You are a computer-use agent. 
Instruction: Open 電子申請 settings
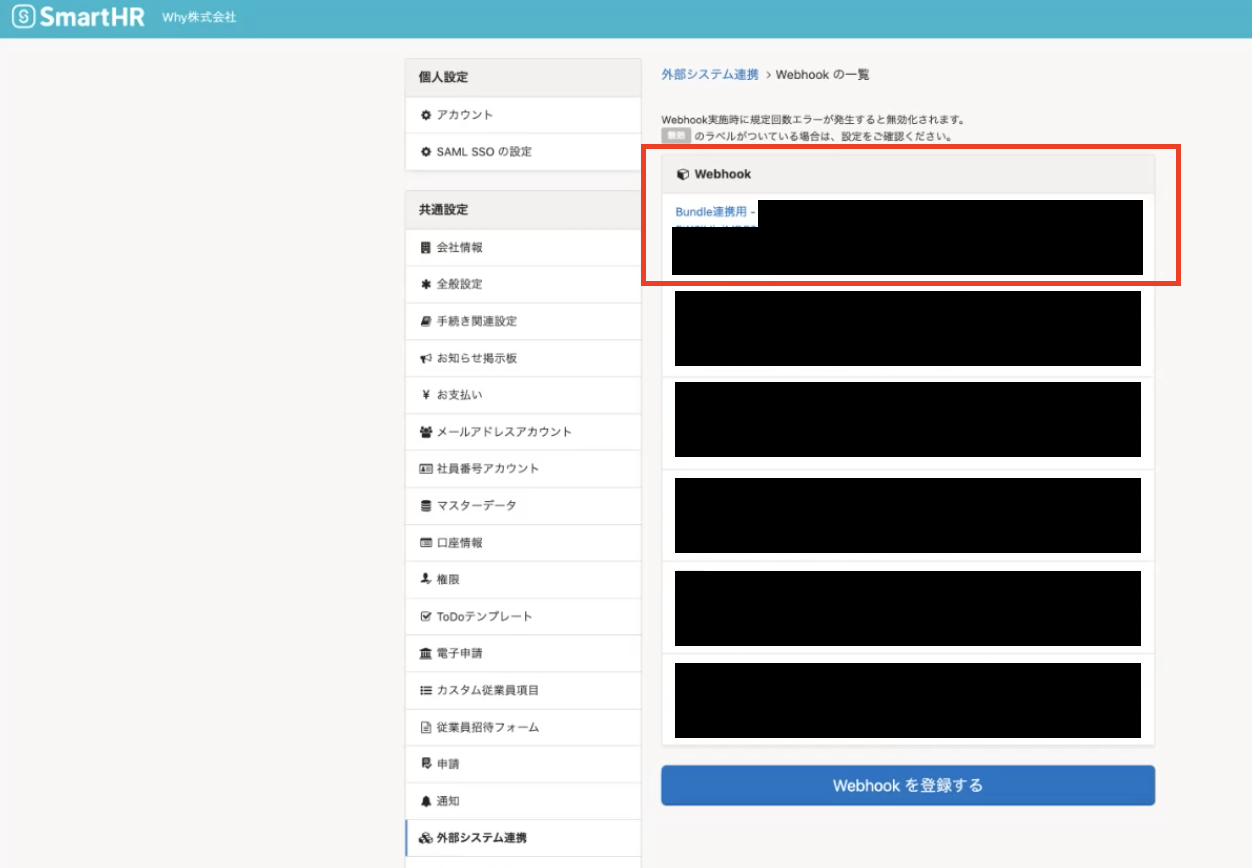click(523, 653)
